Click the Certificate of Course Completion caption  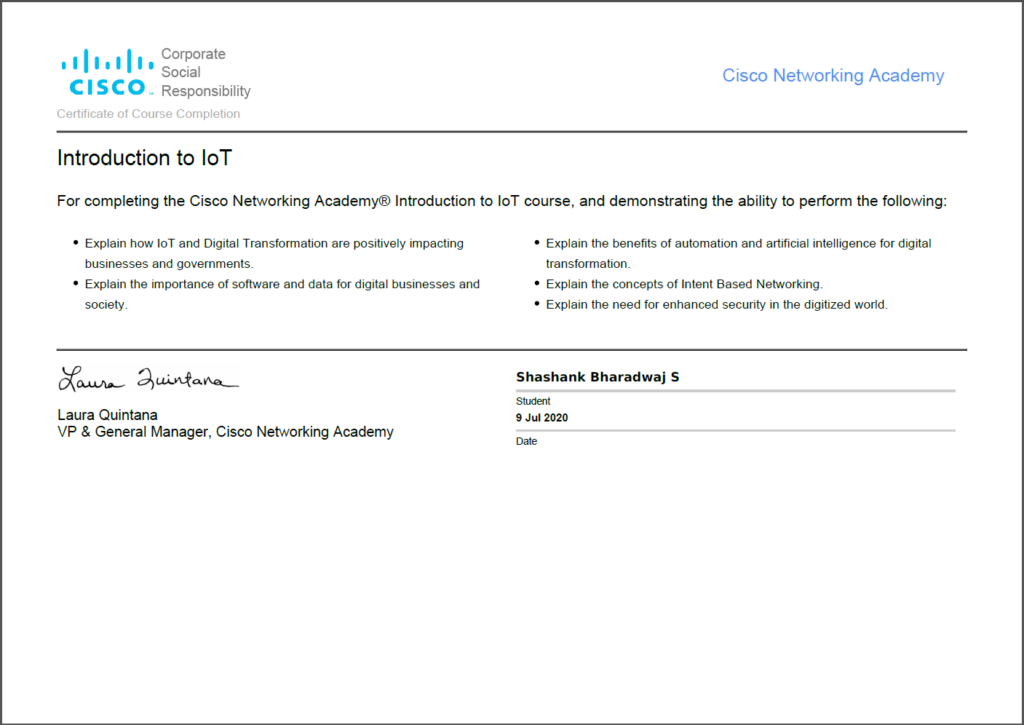(x=148, y=114)
